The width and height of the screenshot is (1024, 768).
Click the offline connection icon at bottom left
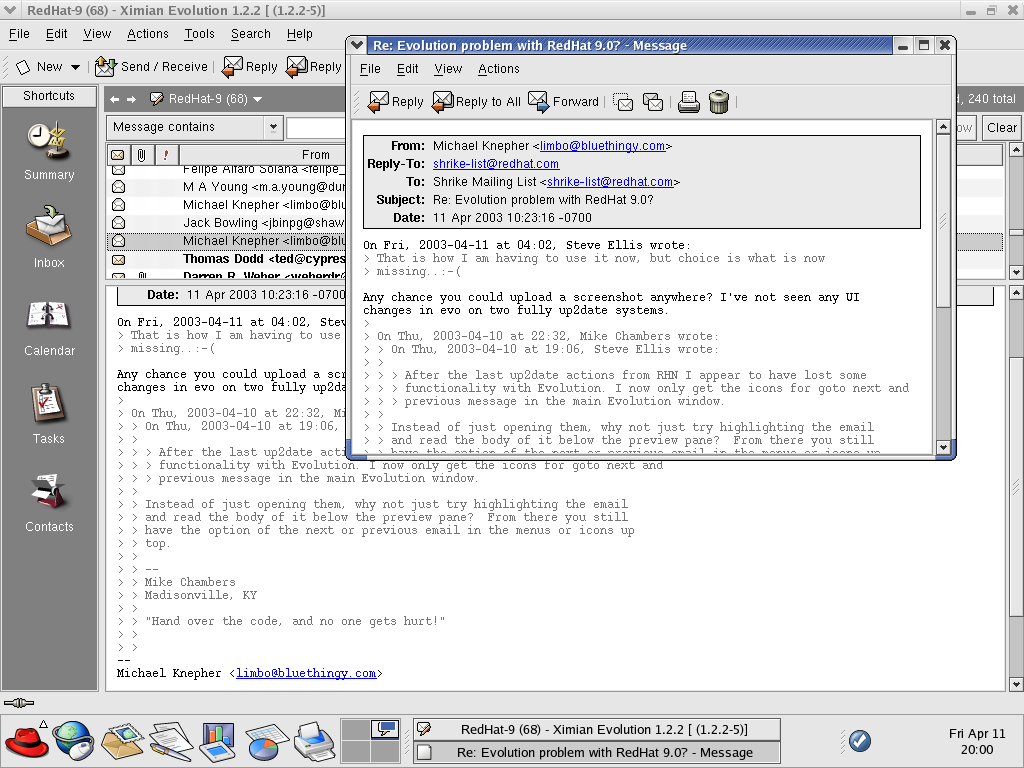point(19,703)
